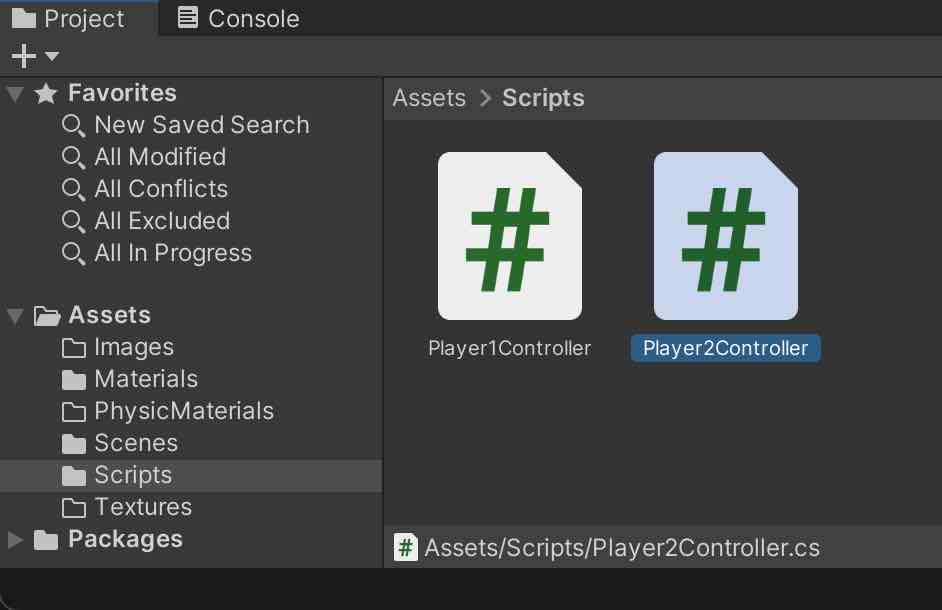The height and width of the screenshot is (610, 942).
Task: Click the Images folder icon
Action: pos(74,348)
